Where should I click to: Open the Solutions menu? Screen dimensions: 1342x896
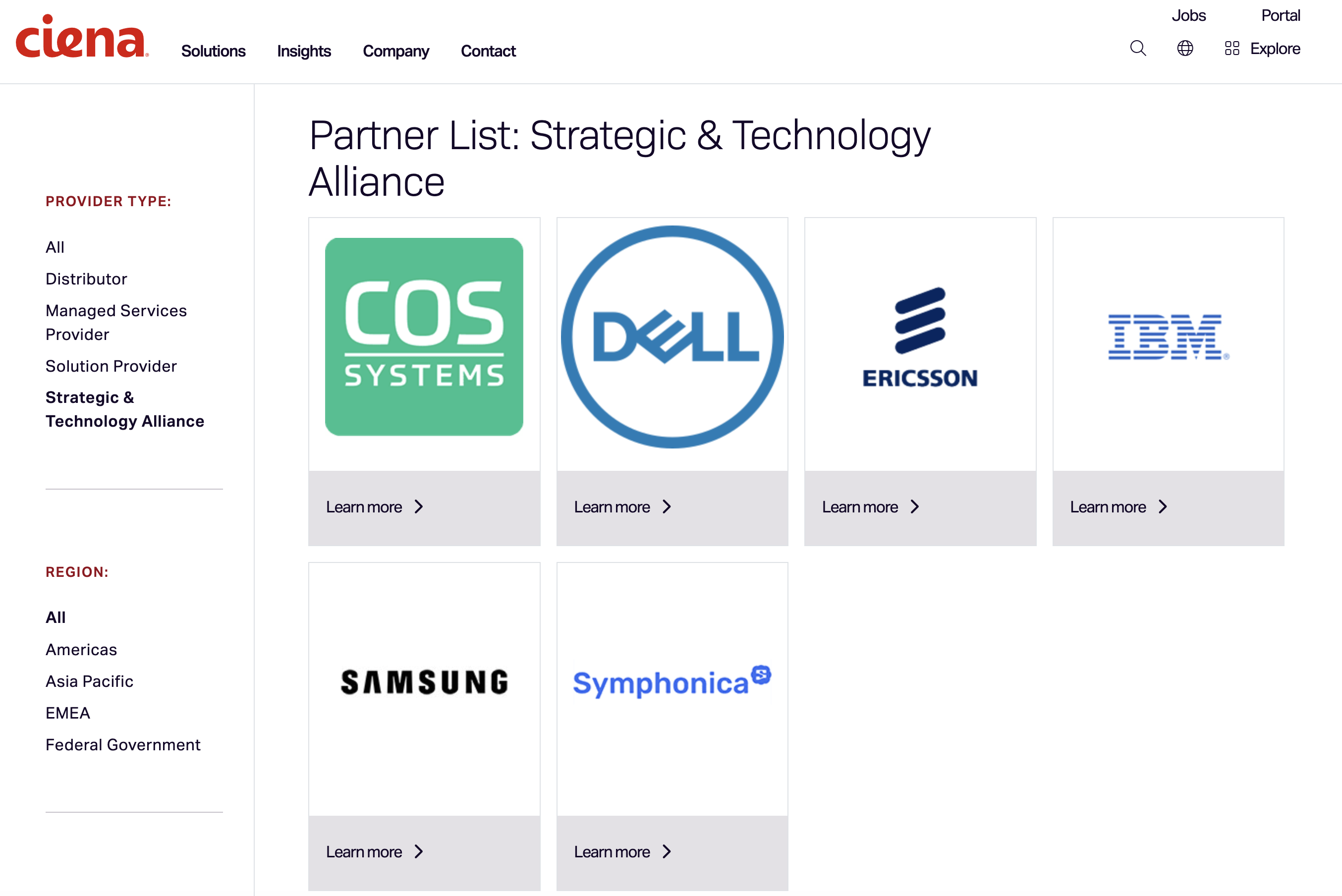pos(213,51)
